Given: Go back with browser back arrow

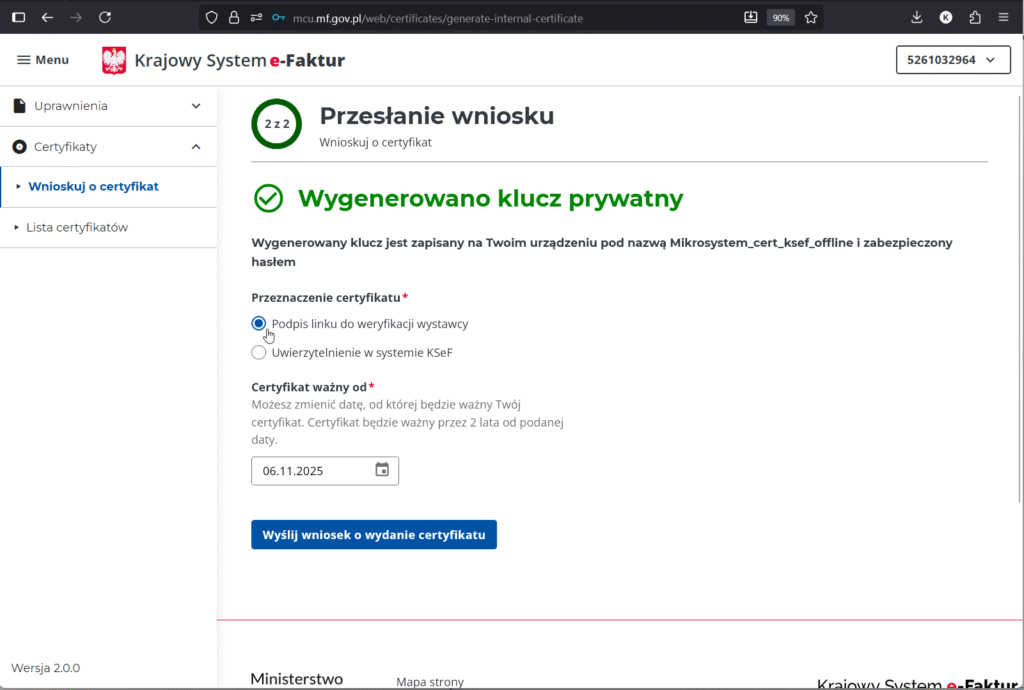Looking at the screenshot, I should click(x=47, y=17).
